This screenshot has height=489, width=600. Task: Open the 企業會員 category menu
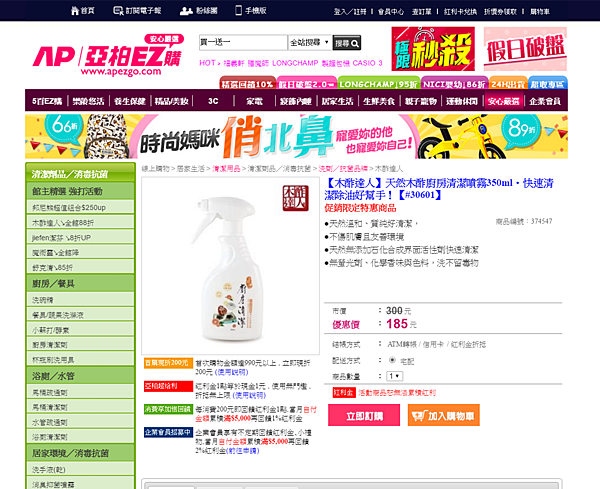click(x=545, y=101)
